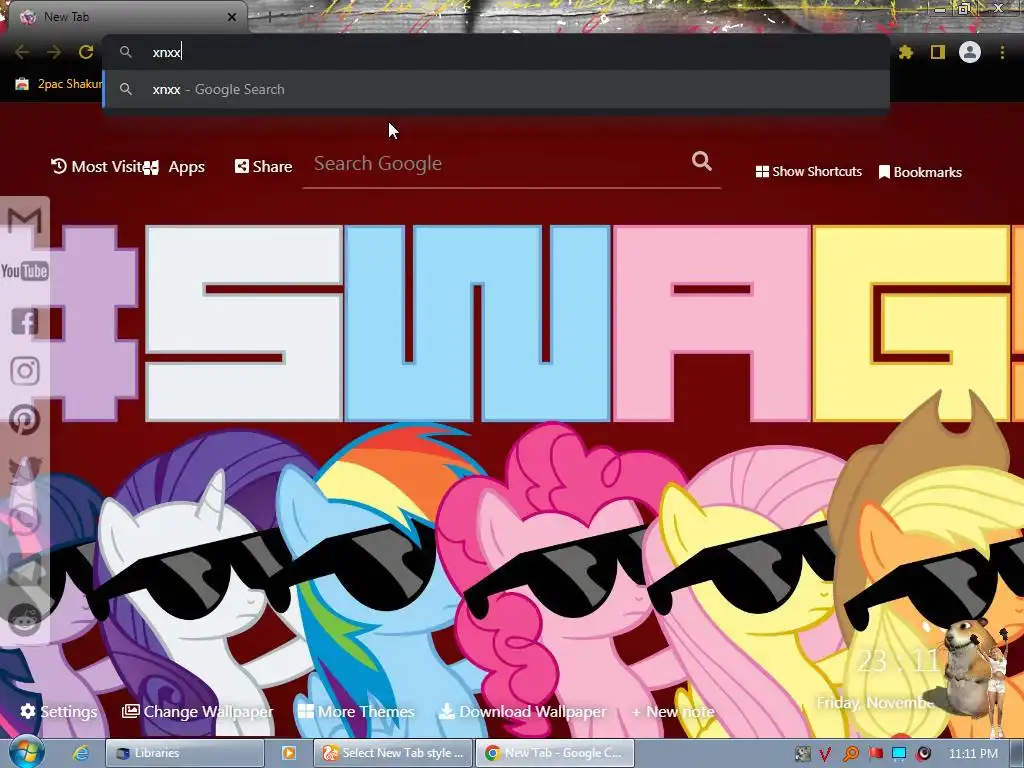The height and width of the screenshot is (768, 1024).
Task: Open Instagram from the sidebar
Action: coord(25,370)
